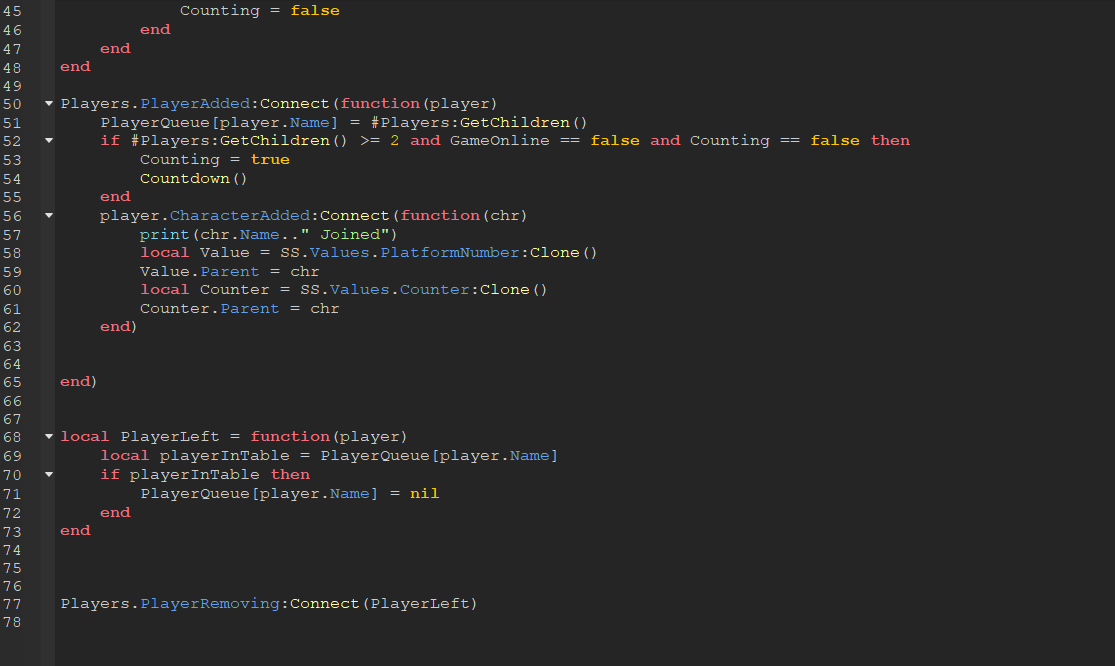The width and height of the screenshot is (1115, 666).
Task: Select the false keyword on line 45
Action: pyautogui.click(x=315, y=10)
